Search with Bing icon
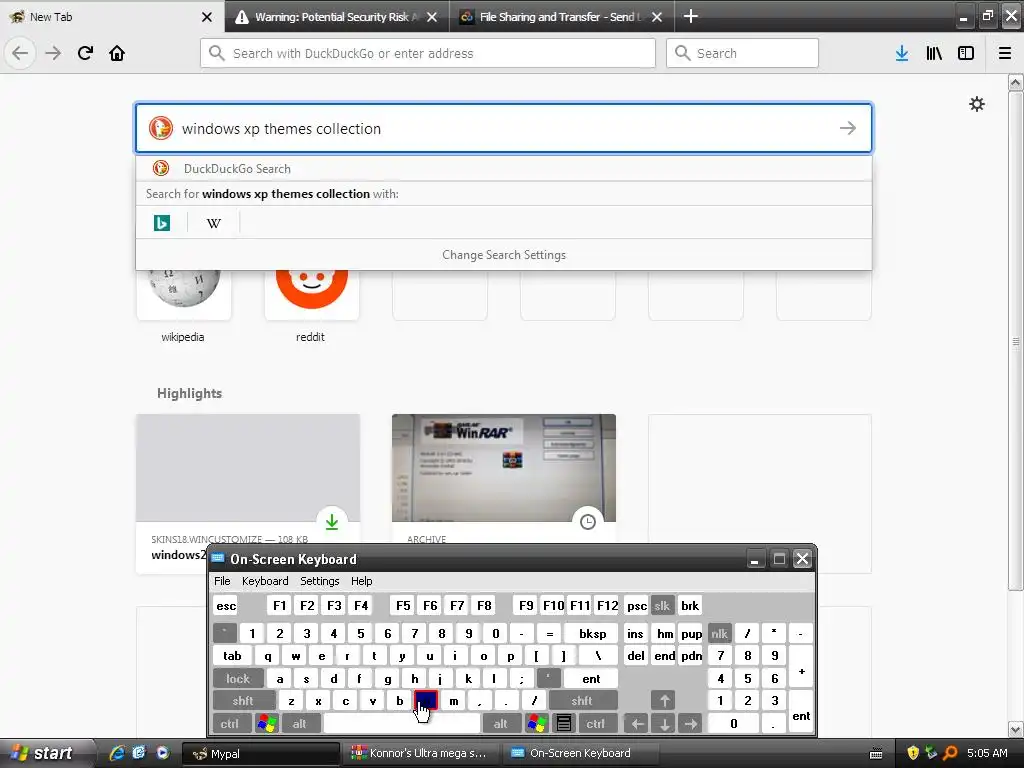 (162, 223)
